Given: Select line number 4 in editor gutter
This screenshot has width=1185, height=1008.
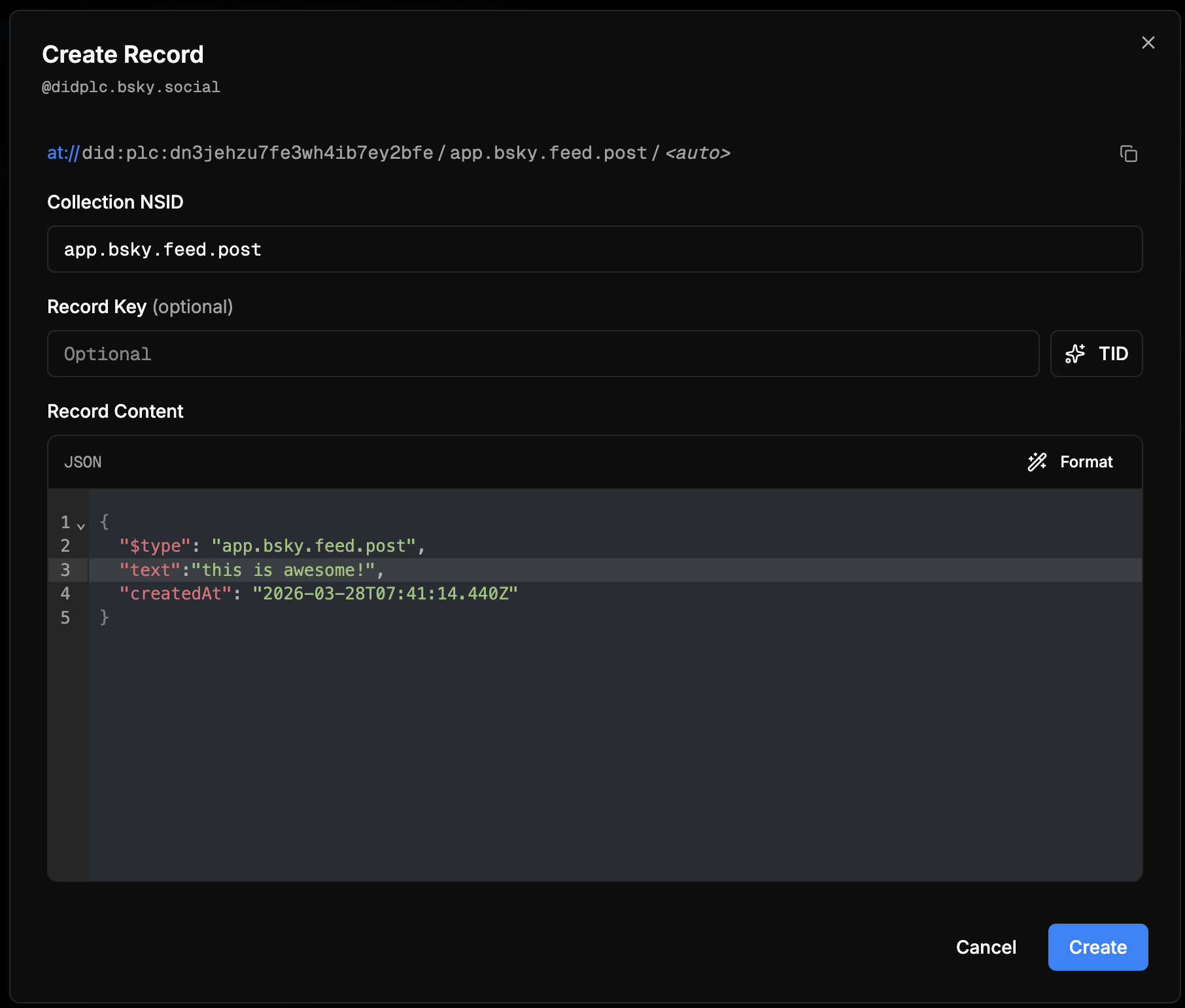Looking at the screenshot, I should [65, 594].
